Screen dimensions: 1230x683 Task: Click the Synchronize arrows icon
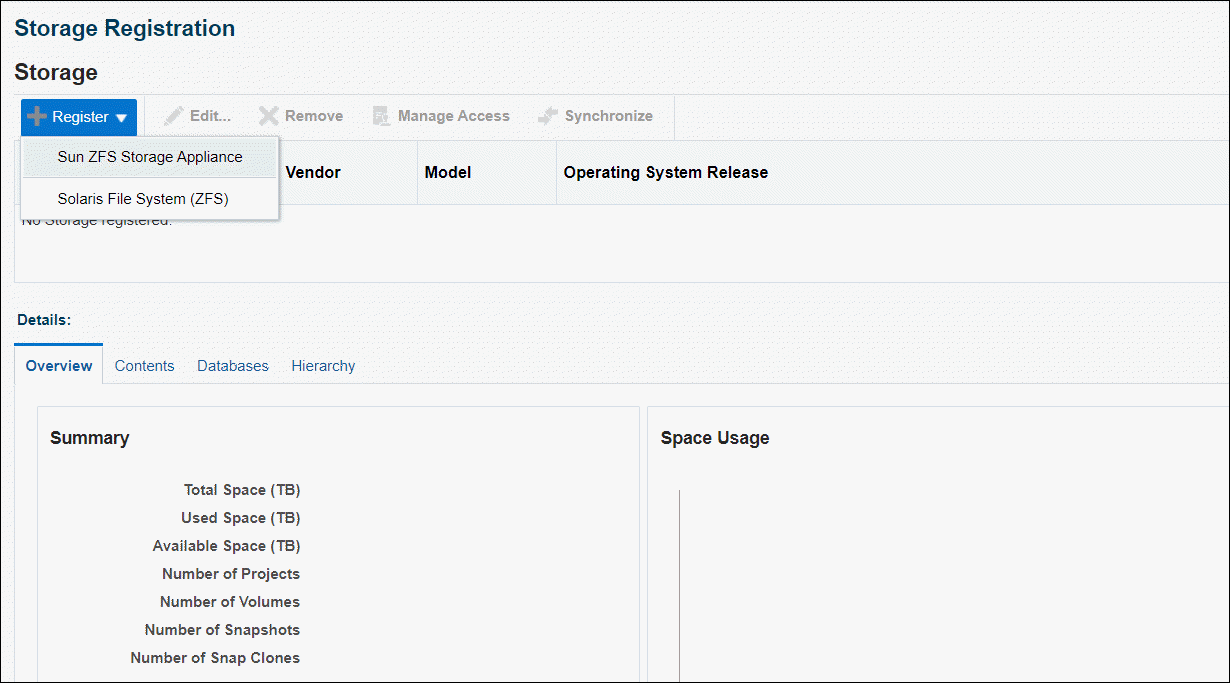point(548,116)
